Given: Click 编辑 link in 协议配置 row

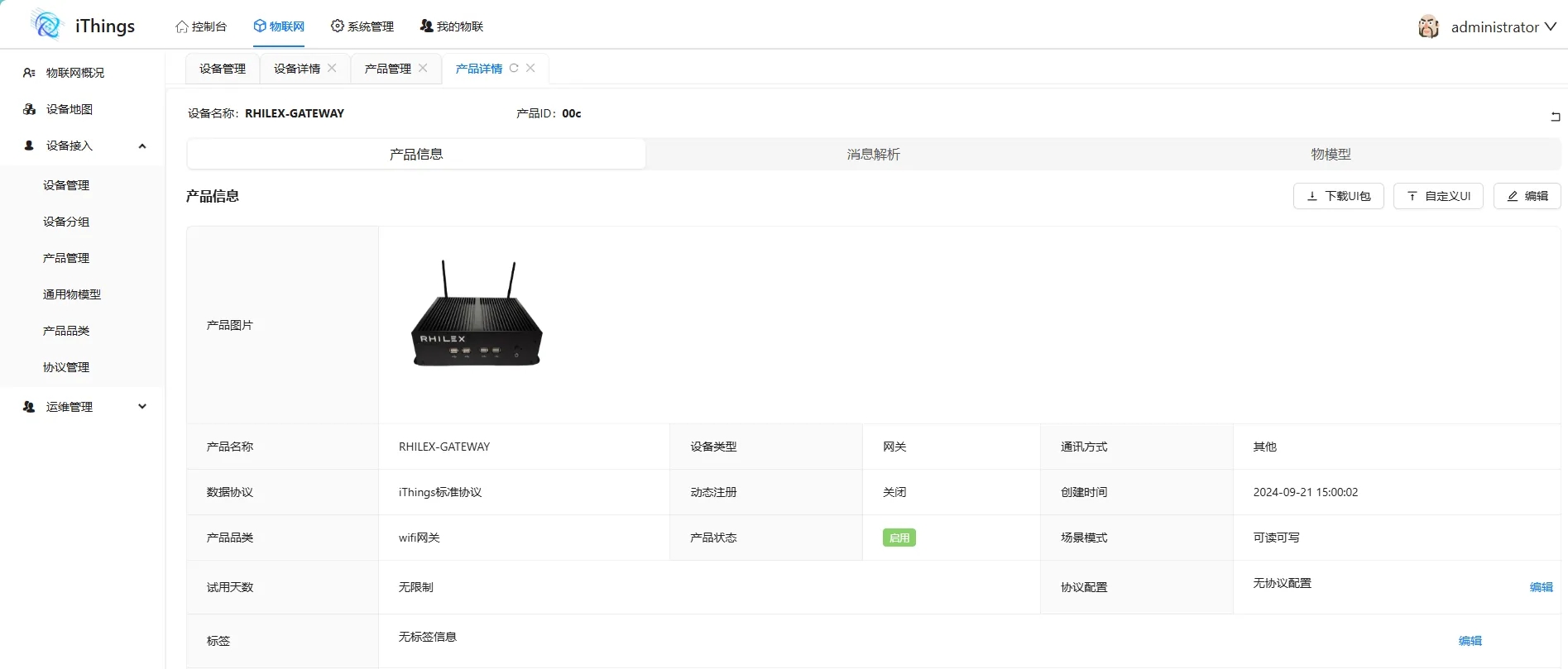Looking at the screenshot, I should point(1541,587).
